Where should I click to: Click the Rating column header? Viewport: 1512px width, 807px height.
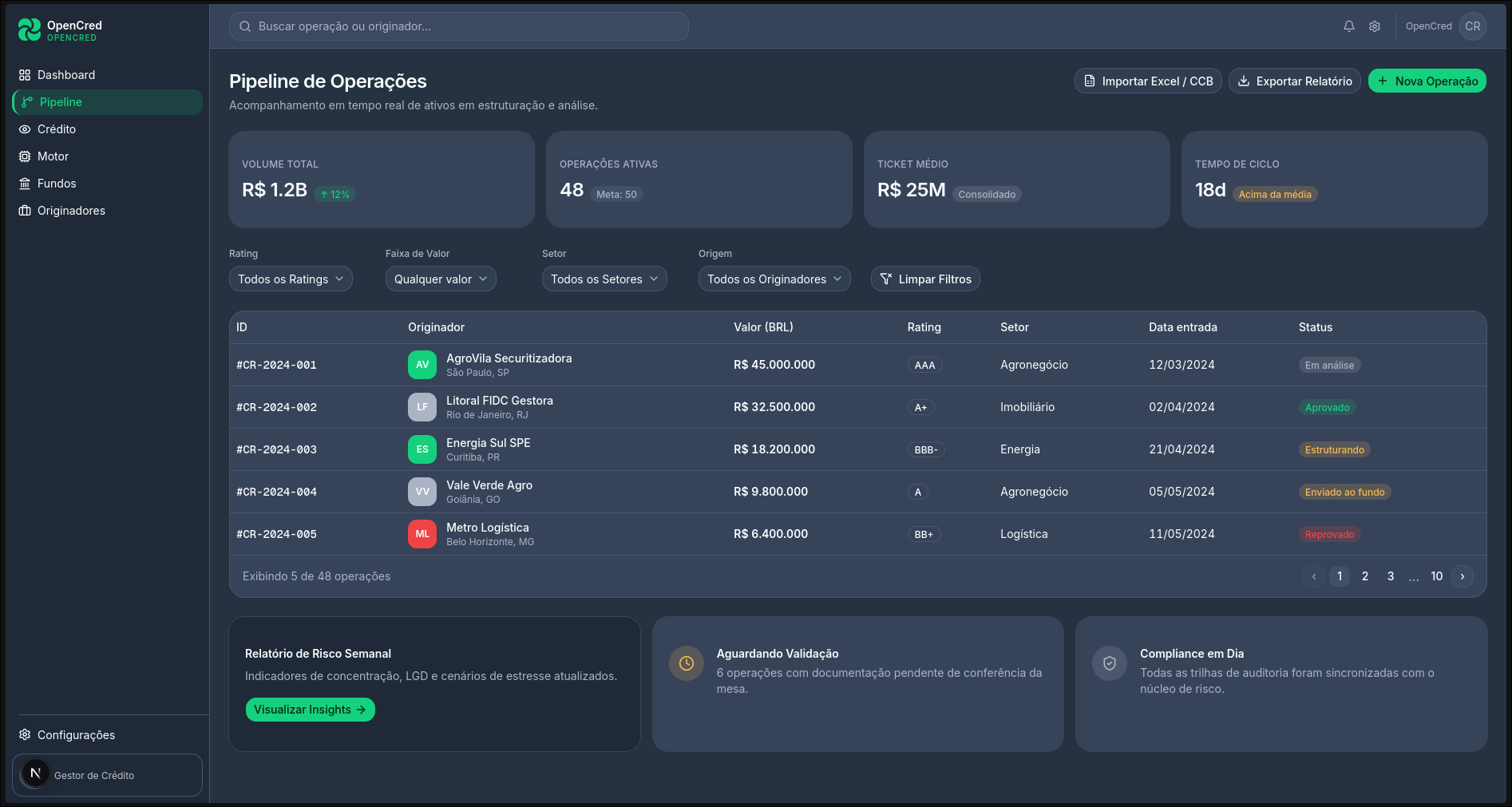pos(924,327)
